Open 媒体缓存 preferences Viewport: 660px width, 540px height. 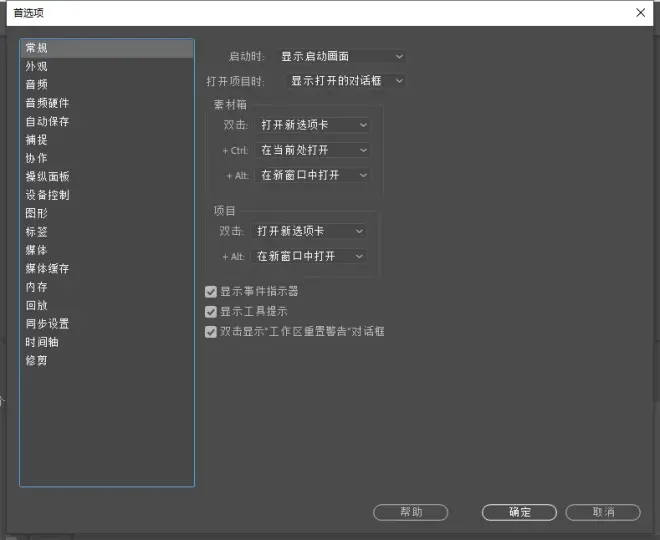click(x=107, y=269)
